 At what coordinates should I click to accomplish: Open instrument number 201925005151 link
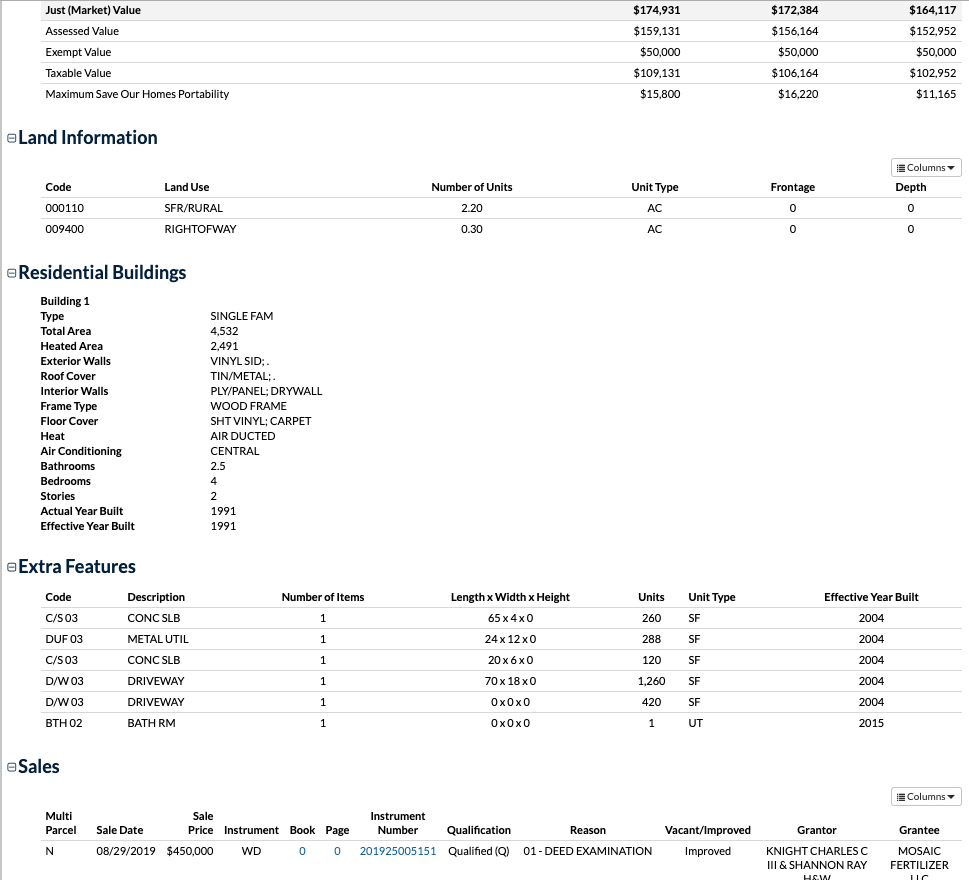click(x=398, y=851)
